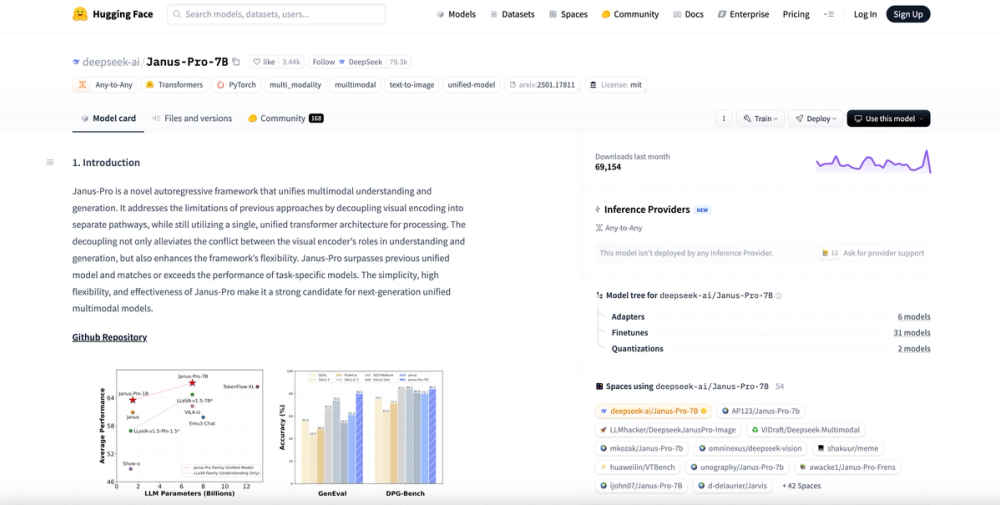This screenshot has height=505, width=1000.
Task: Expand the more options menu in top navigation
Action: [x=828, y=14]
